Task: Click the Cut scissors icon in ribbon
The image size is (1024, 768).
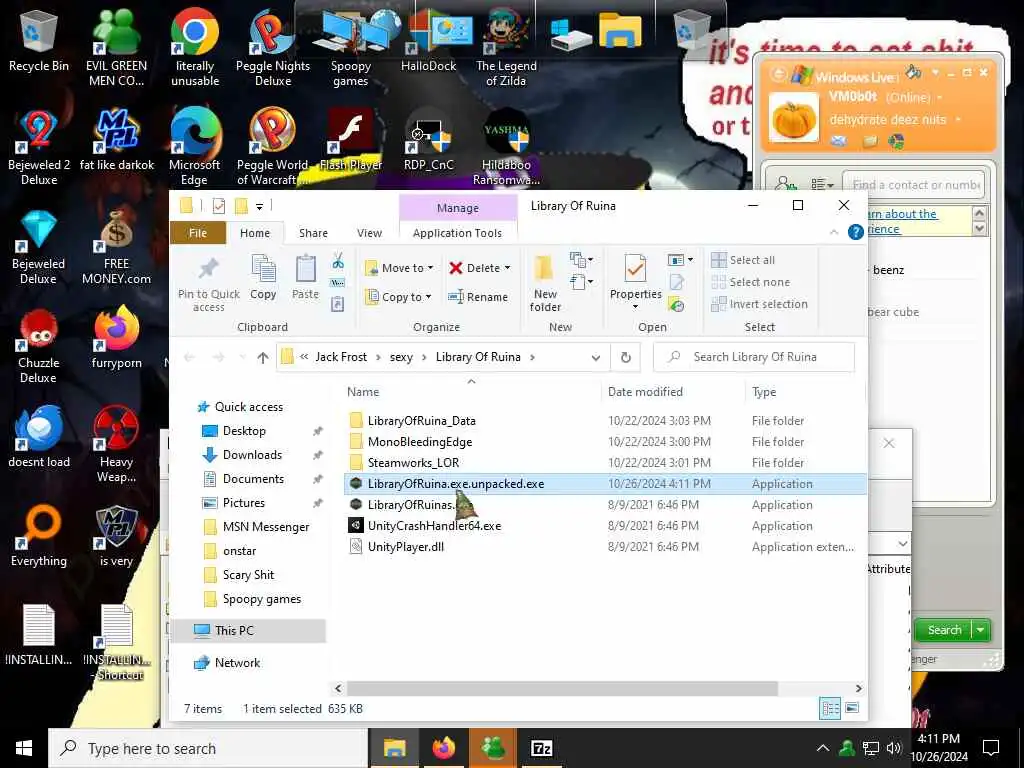Action: pyautogui.click(x=338, y=261)
